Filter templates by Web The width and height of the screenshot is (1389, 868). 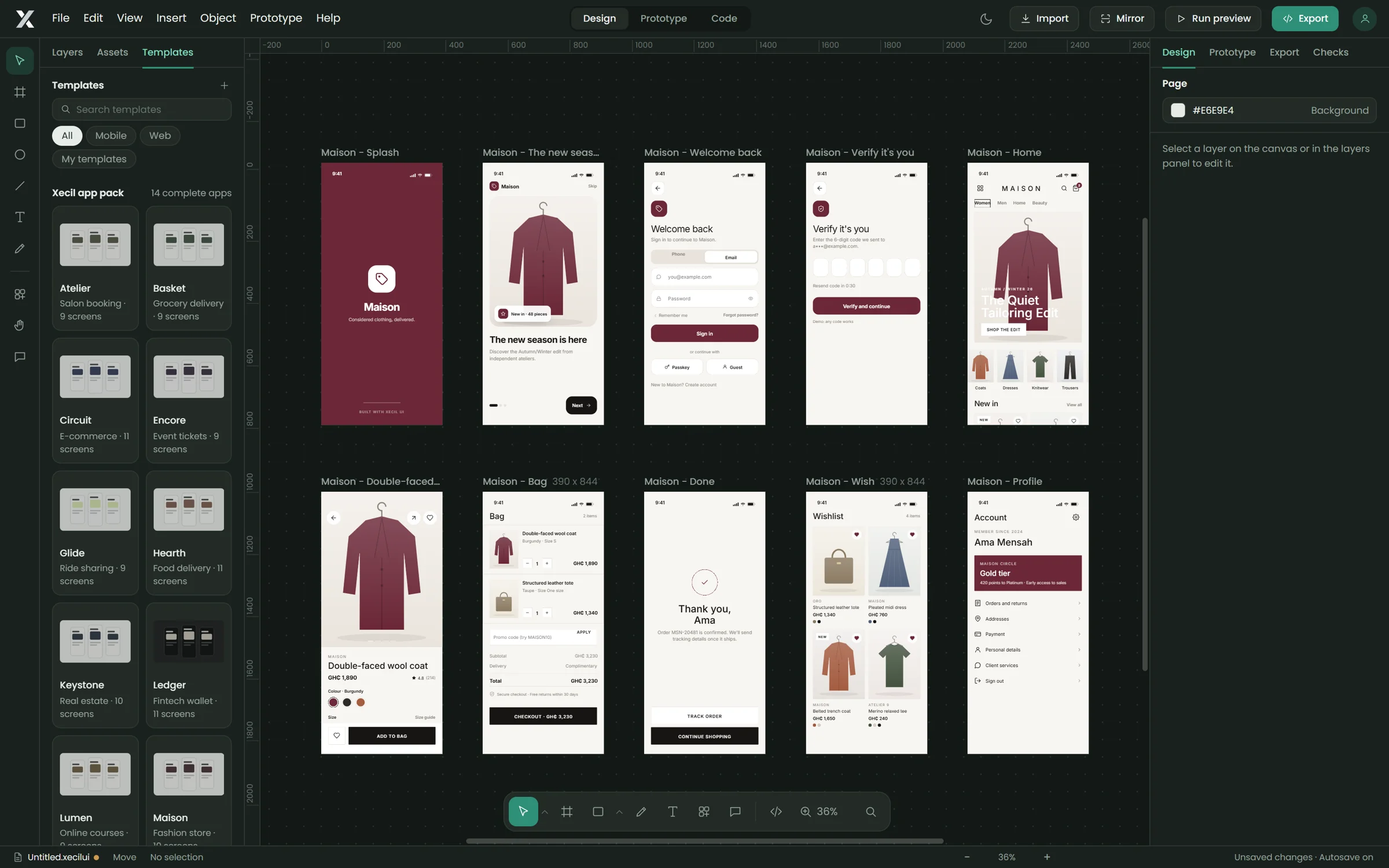click(x=160, y=135)
